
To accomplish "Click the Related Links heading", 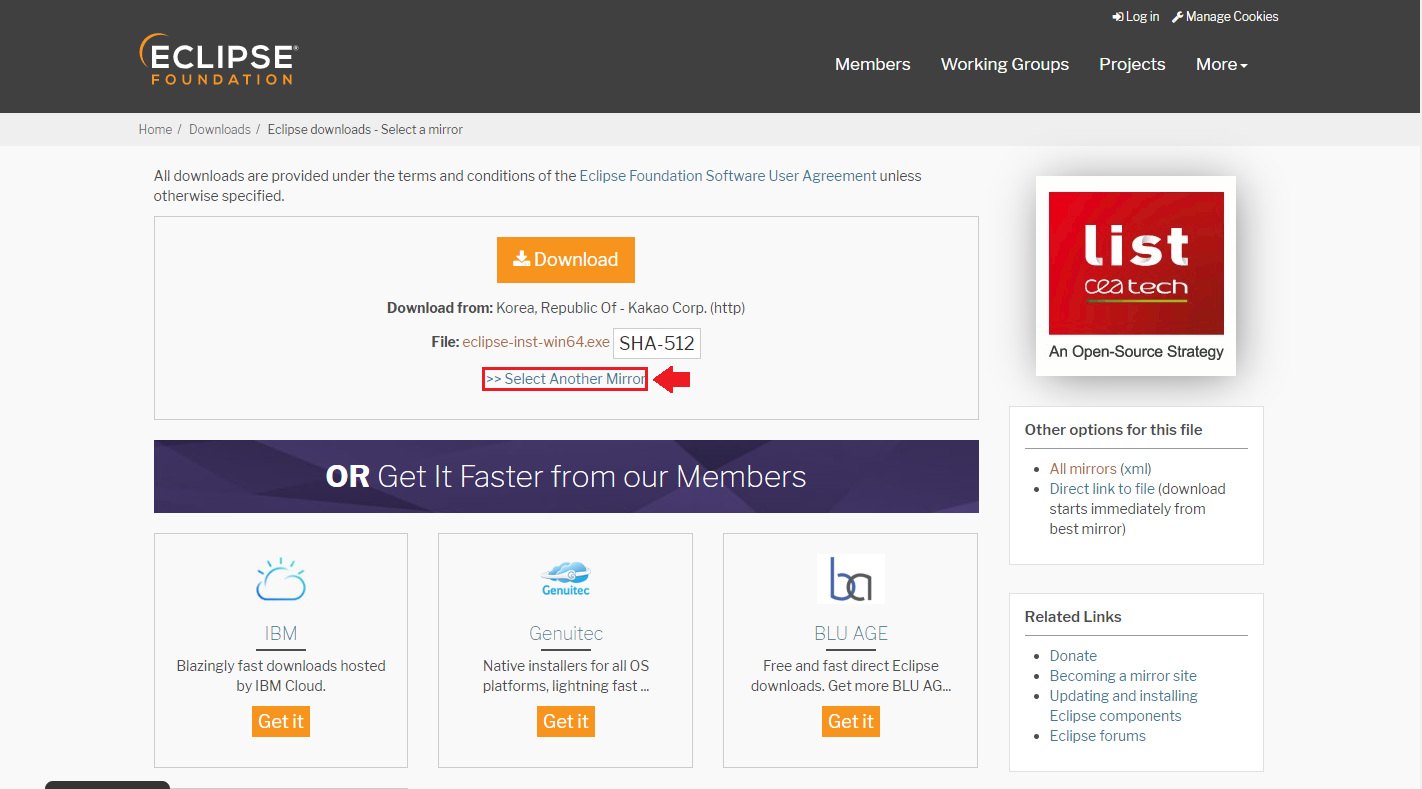I will (x=1073, y=617).
